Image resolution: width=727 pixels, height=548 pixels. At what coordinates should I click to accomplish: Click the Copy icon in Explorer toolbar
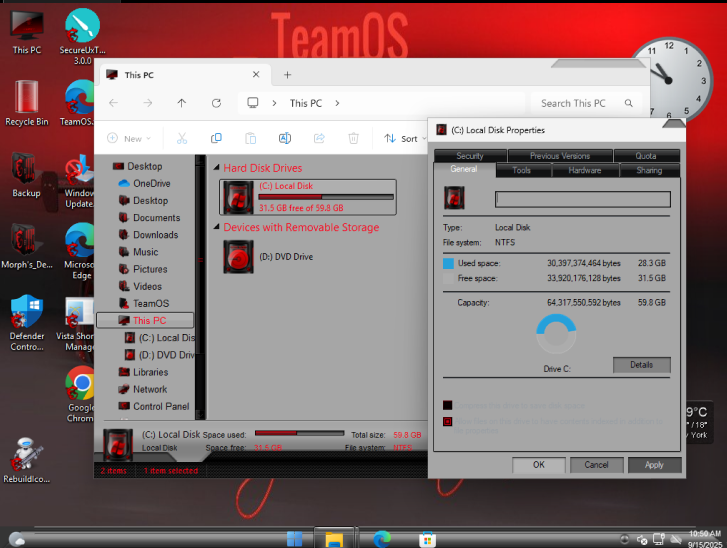pos(216,138)
